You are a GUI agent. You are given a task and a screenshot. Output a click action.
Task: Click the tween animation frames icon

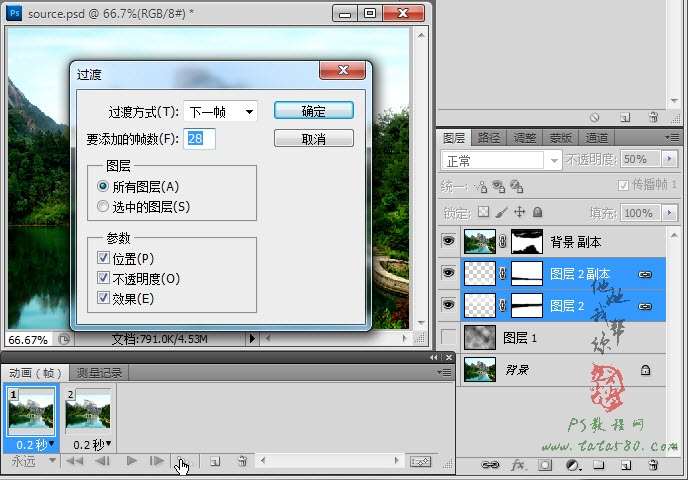pos(181,462)
